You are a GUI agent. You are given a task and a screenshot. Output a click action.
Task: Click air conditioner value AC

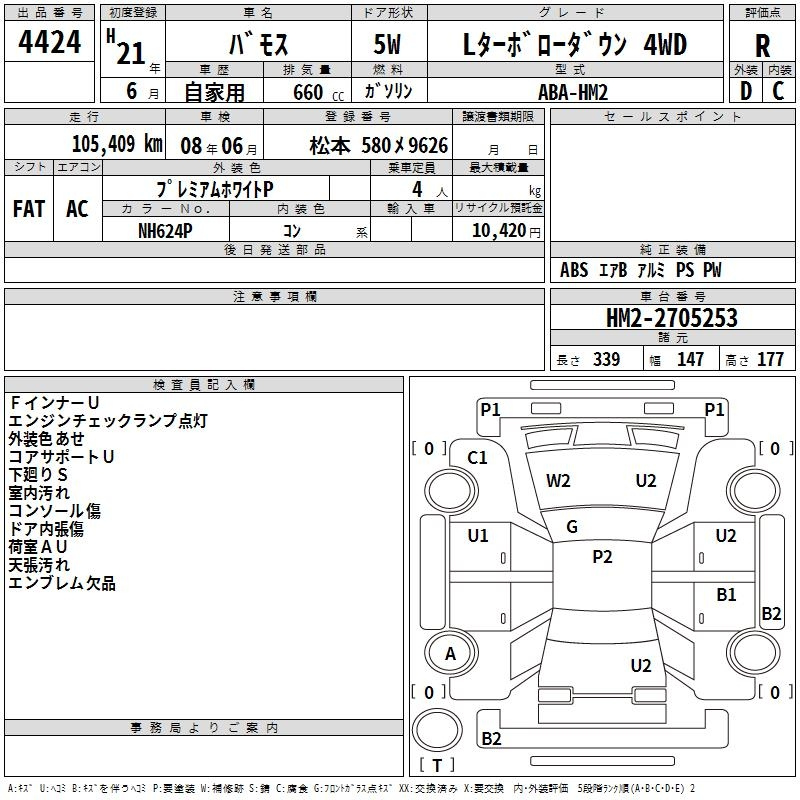[77, 209]
